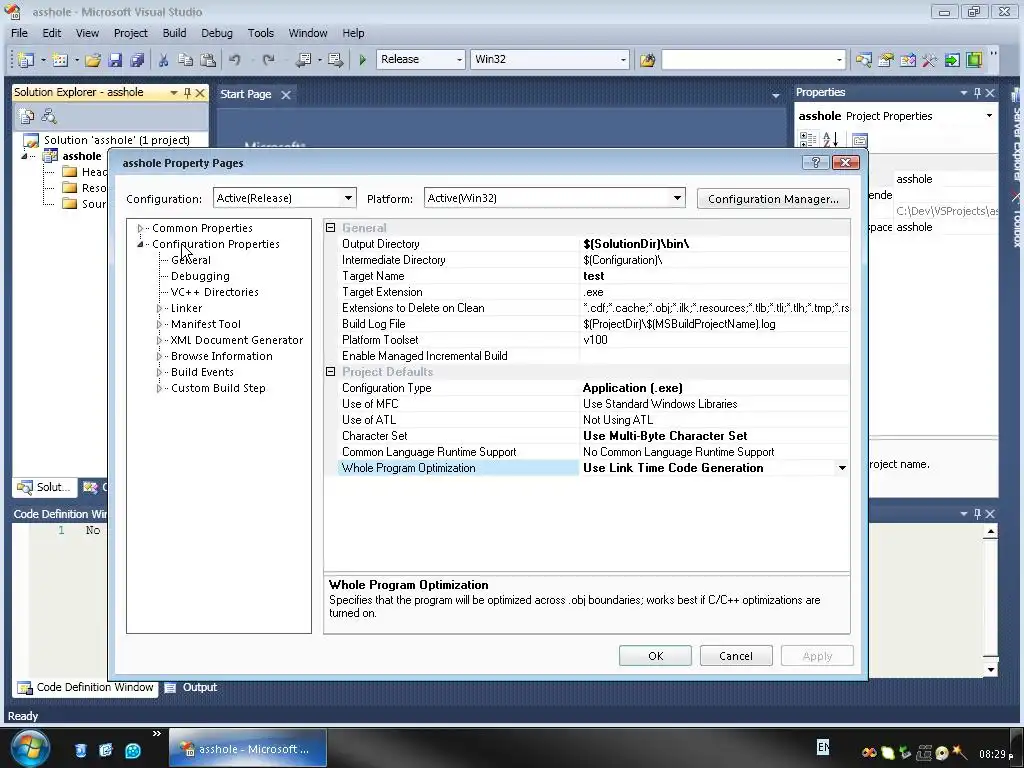Switch to the Output tab
Viewport: 1024px width, 768px height.
(191, 687)
